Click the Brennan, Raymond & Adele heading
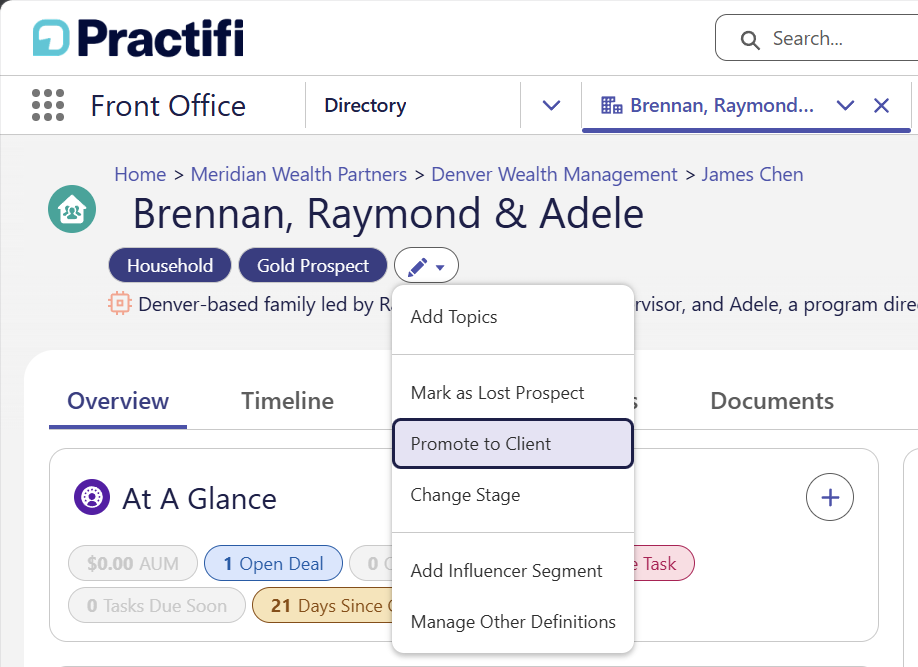Viewport: 918px width, 667px height. [388, 213]
